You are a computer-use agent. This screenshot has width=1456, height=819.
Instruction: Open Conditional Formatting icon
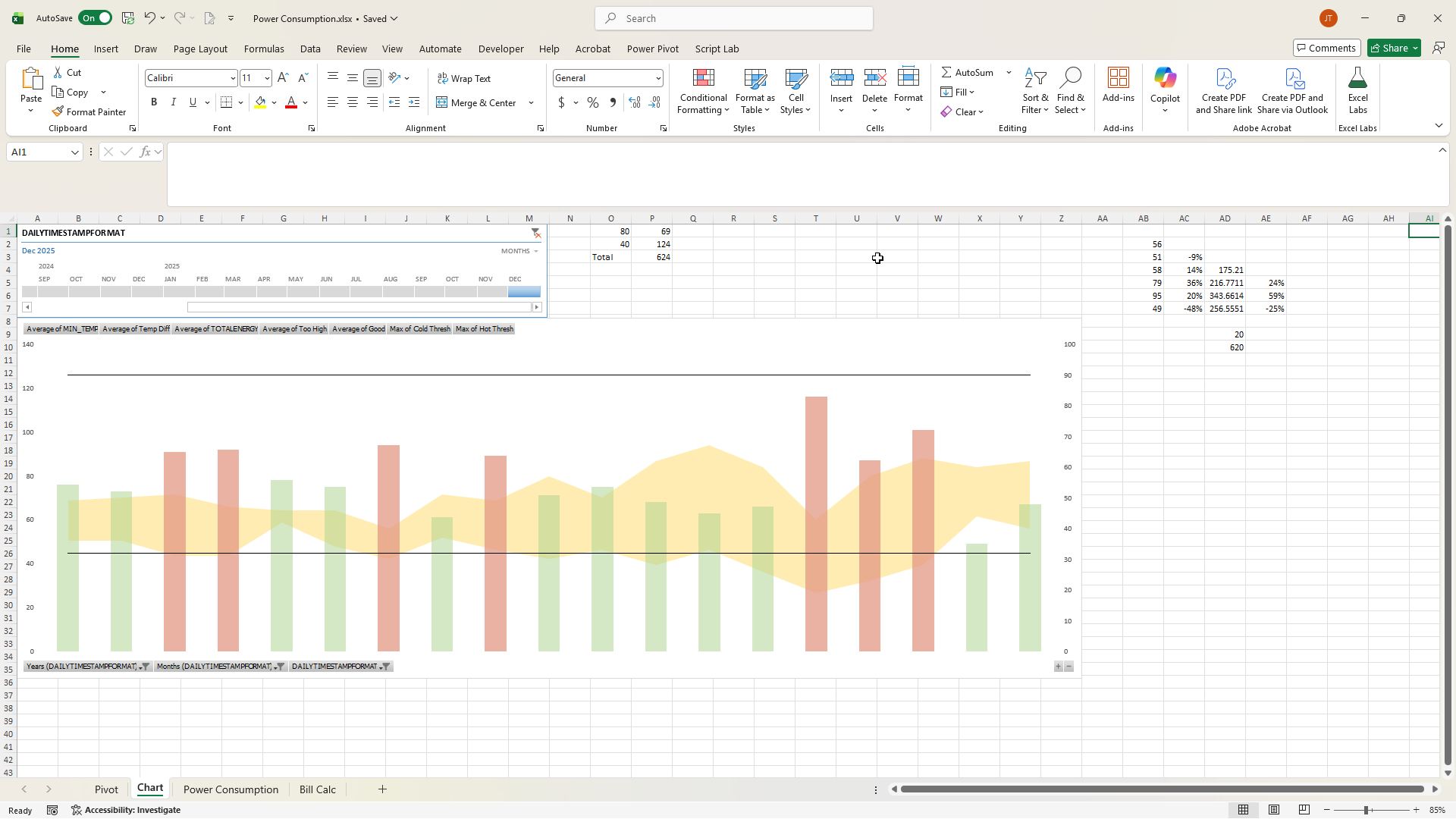703,79
